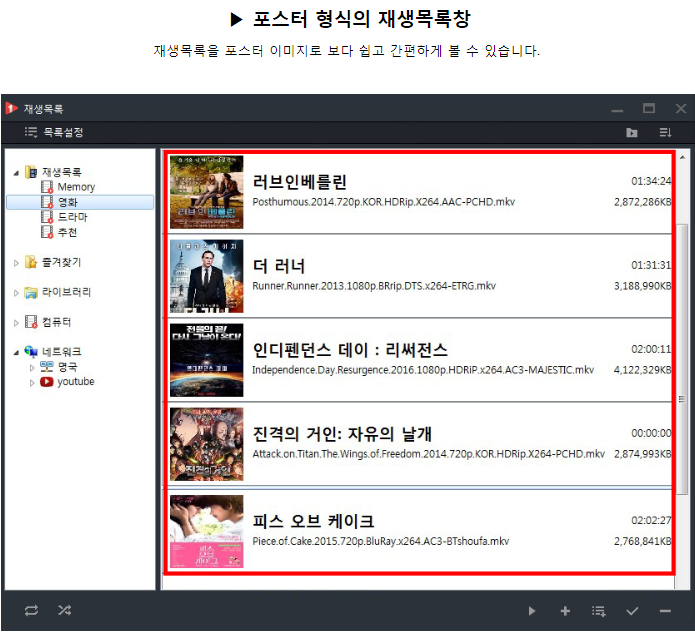The width and height of the screenshot is (695, 639).
Task: Click the 추천 playlist film icon
Action: pos(47,232)
